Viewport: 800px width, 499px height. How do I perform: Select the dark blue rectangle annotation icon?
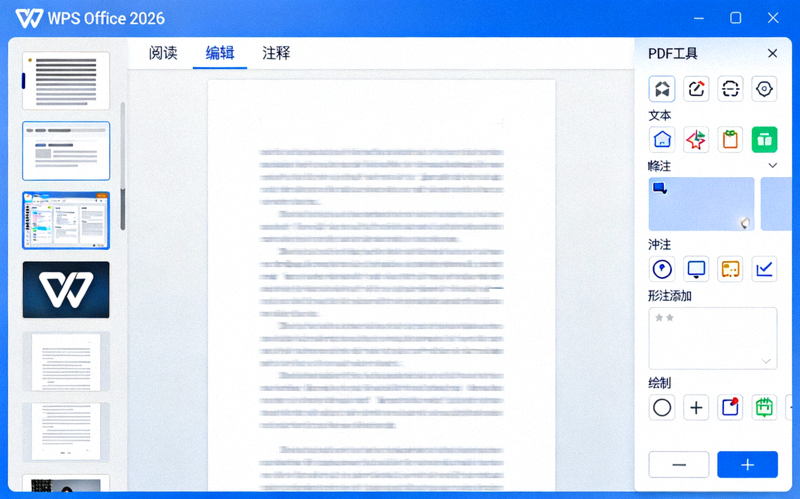(660, 188)
